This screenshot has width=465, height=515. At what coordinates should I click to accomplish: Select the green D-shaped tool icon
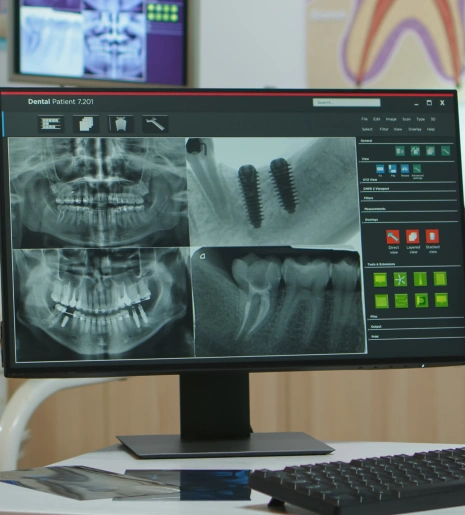coord(421,300)
